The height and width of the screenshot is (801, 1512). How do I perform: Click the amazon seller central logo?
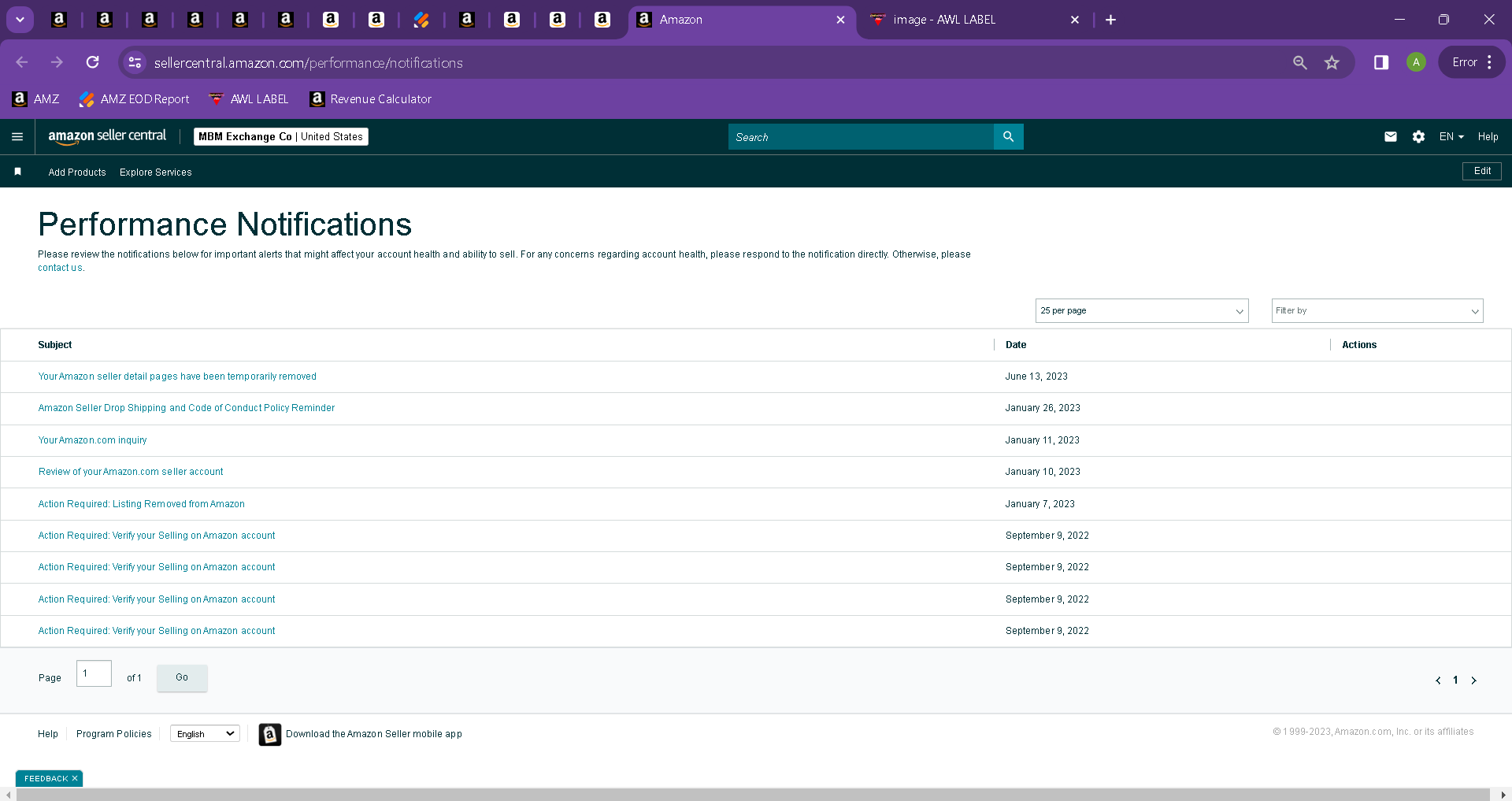pyautogui.click(x=107, y=136)
